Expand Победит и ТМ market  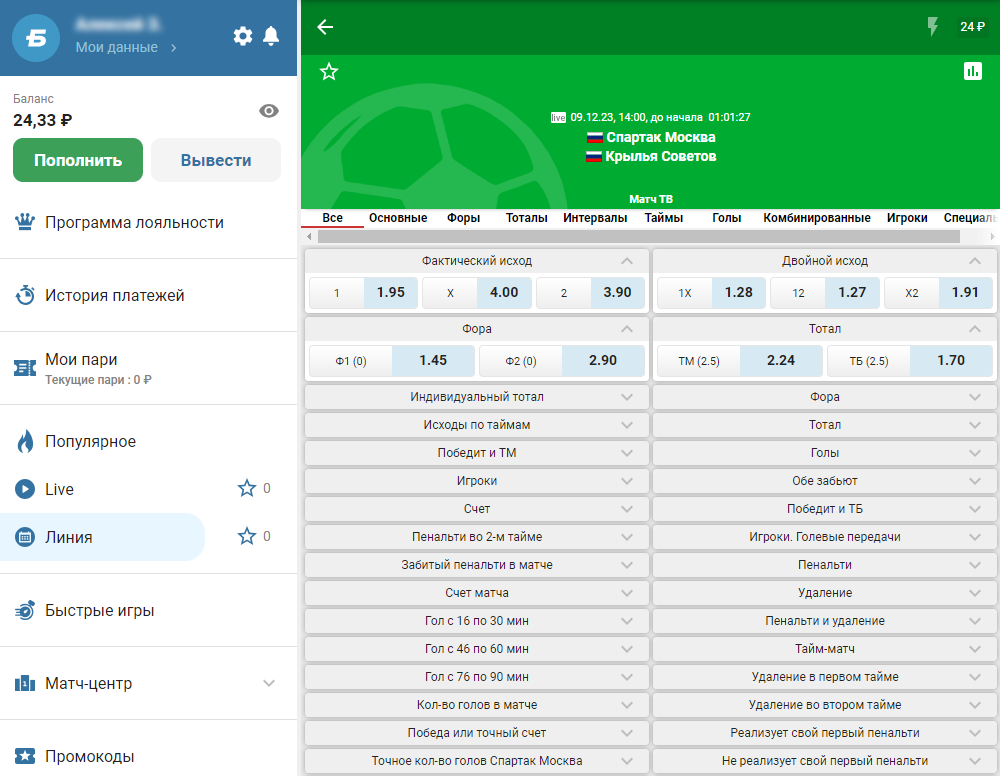pyautogui.click(x=477, y=453)
